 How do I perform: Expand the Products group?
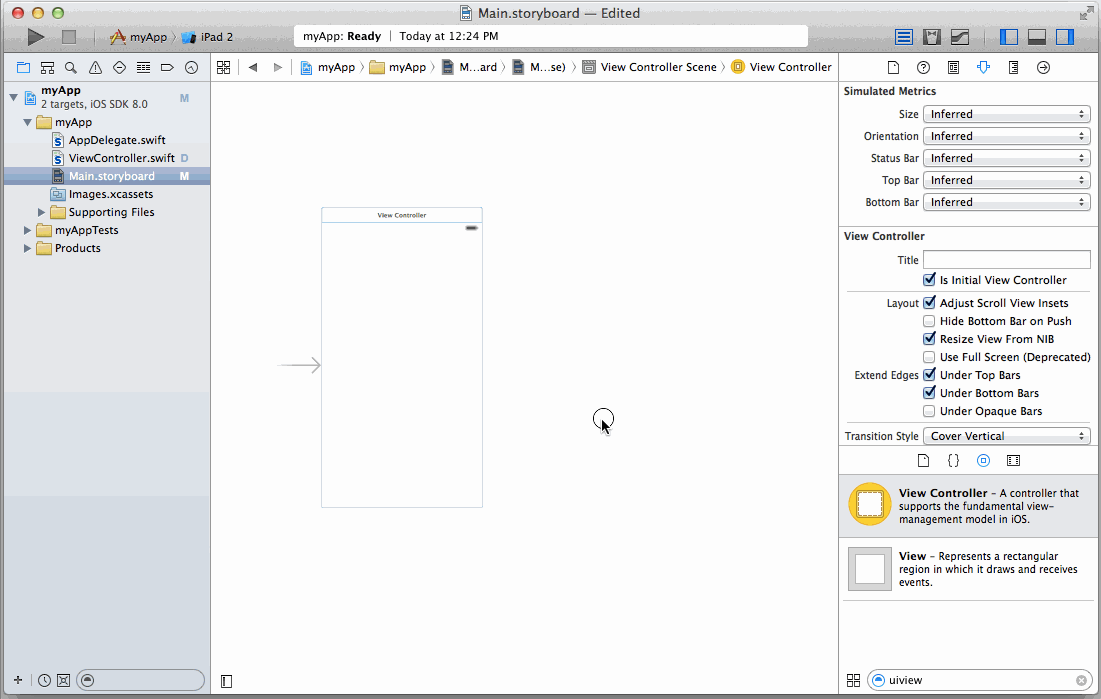[27, 248]
